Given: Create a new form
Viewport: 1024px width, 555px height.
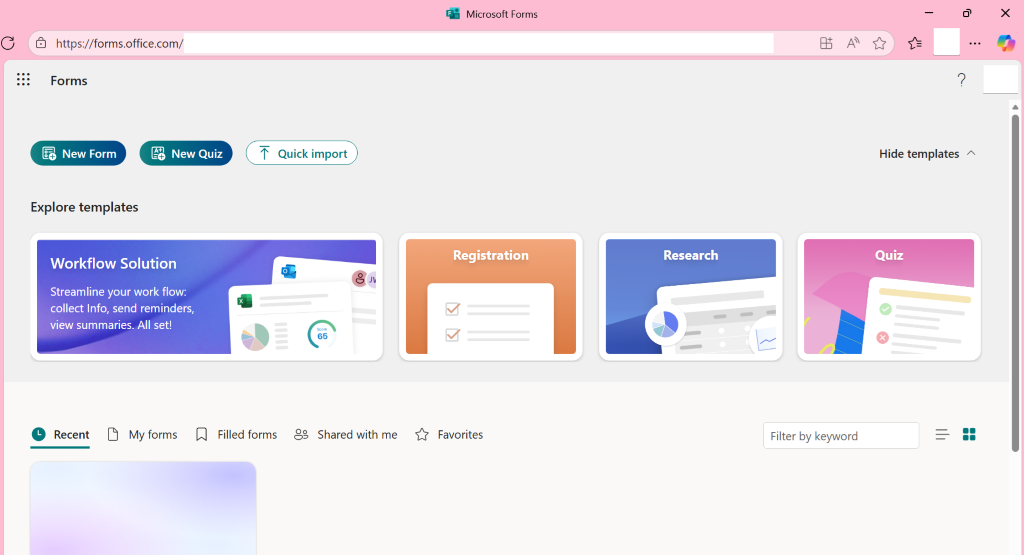Looking at the screenshot, I should click(78, 153).
